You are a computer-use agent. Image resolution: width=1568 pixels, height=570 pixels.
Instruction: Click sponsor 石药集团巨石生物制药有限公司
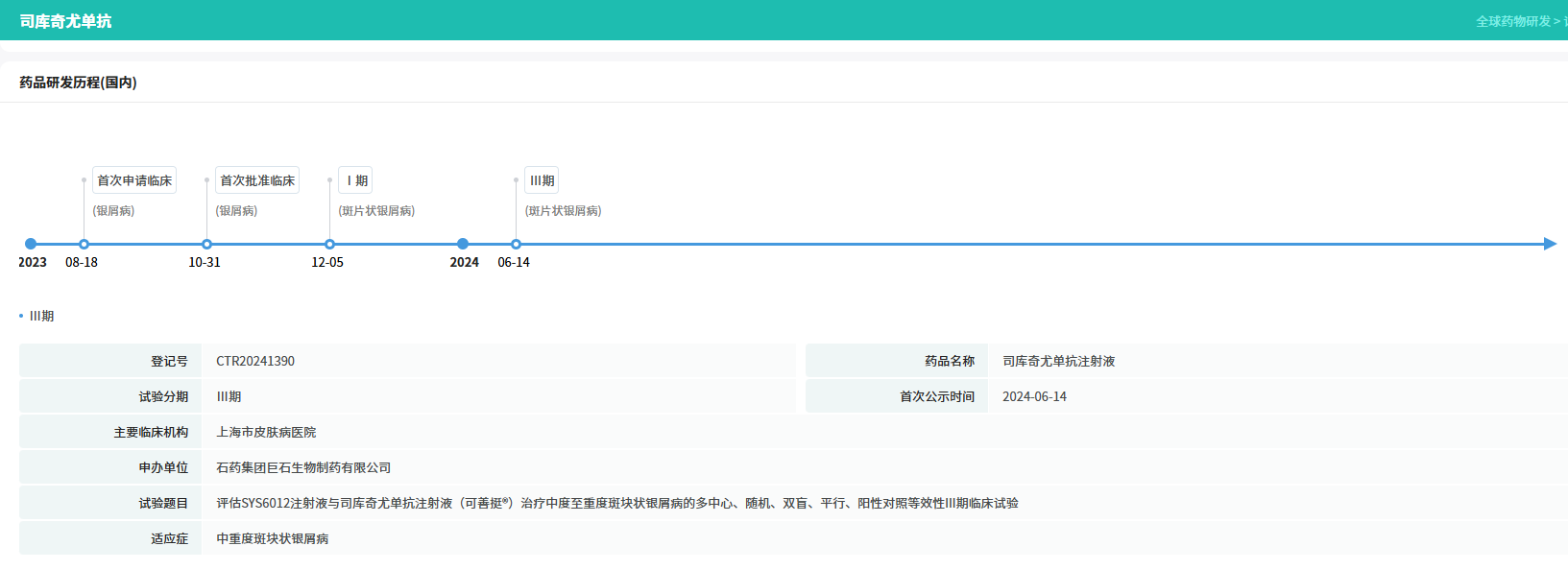[x=303, y=467]
